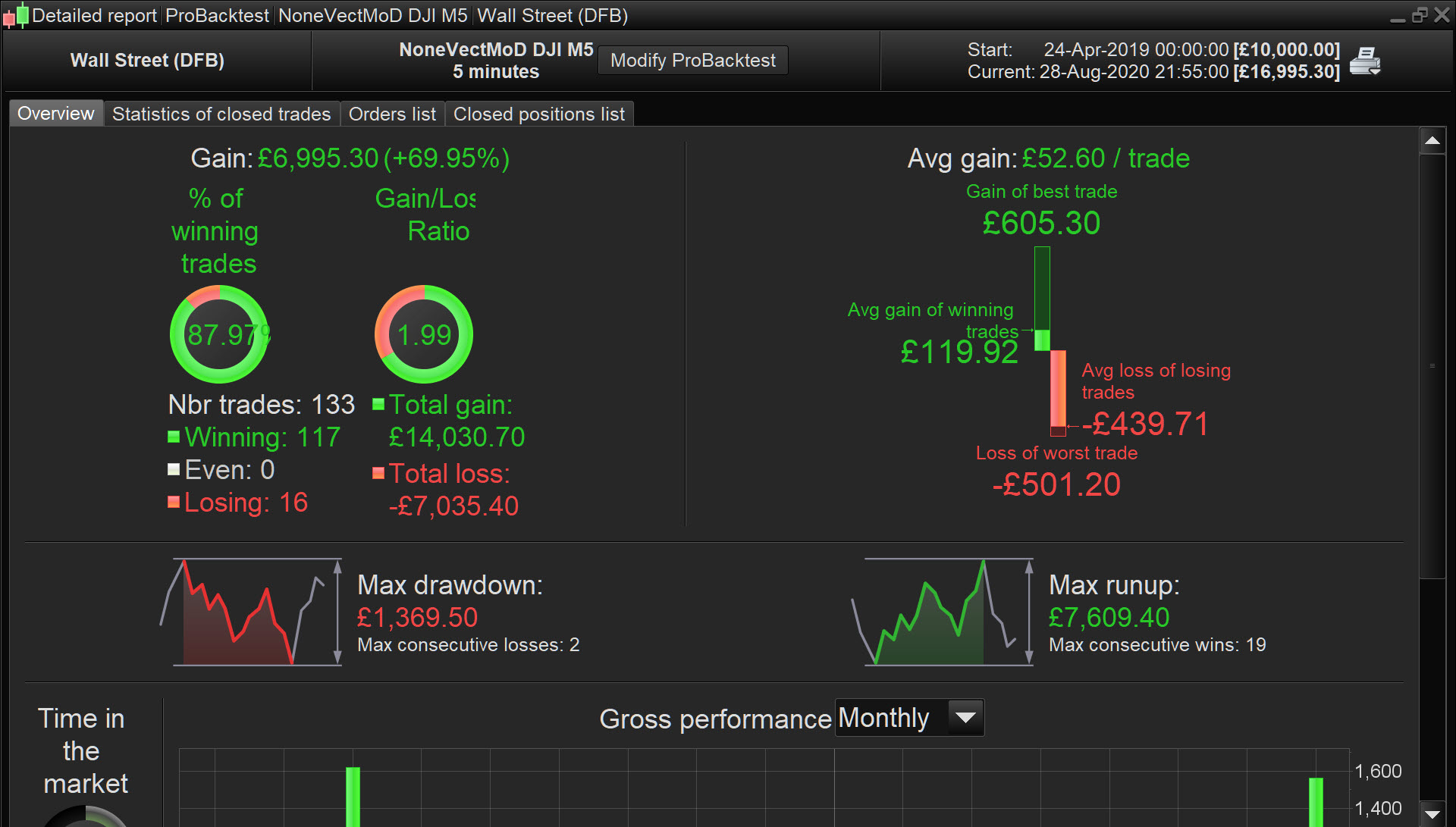Viewport: 1456px width, 827px height.
Task: Click the green Winning trades legend marker
Action: pyautogui.click(x=174, y=437)
